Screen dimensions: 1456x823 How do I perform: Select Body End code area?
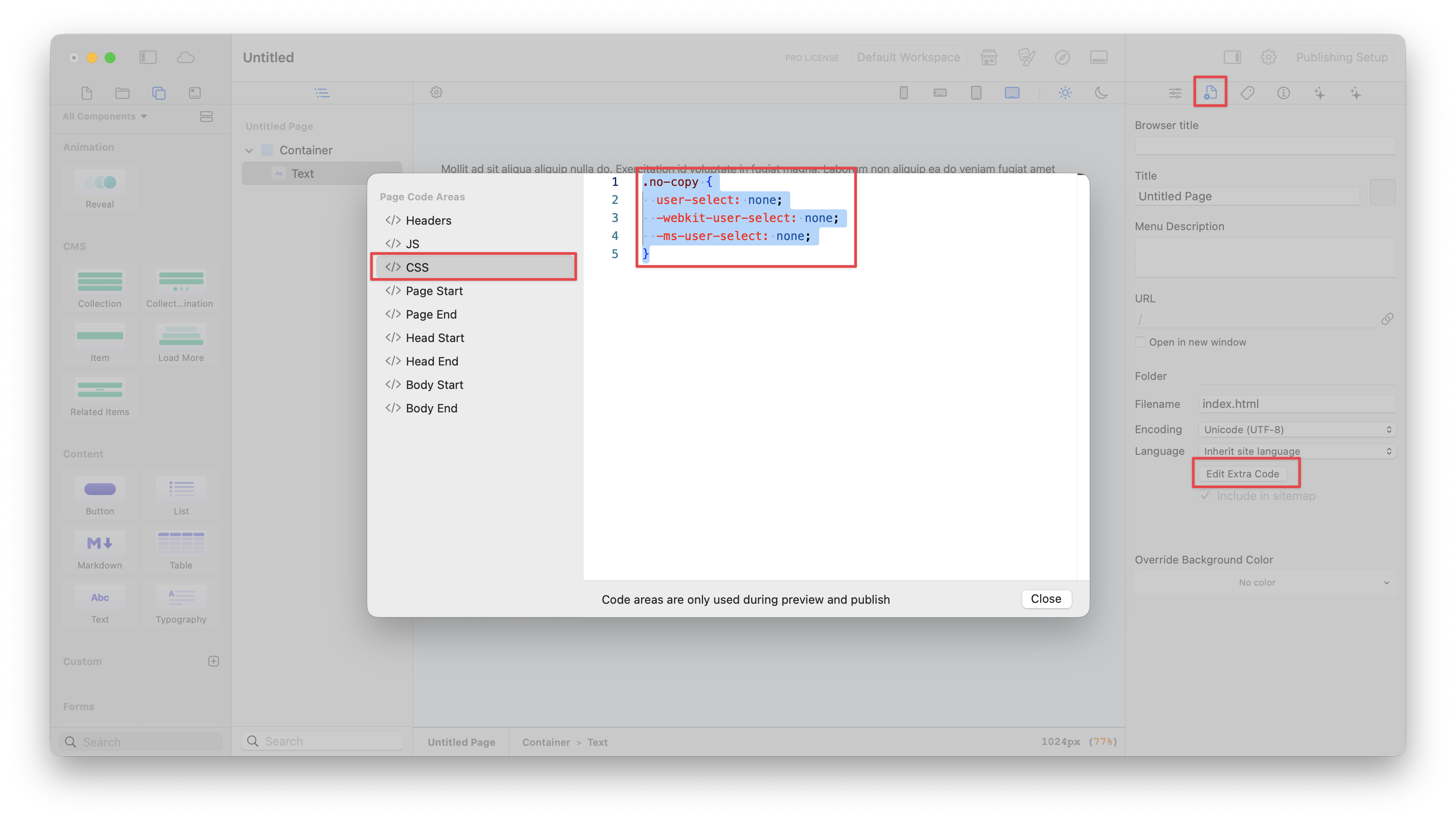click(x=475, y=408)
